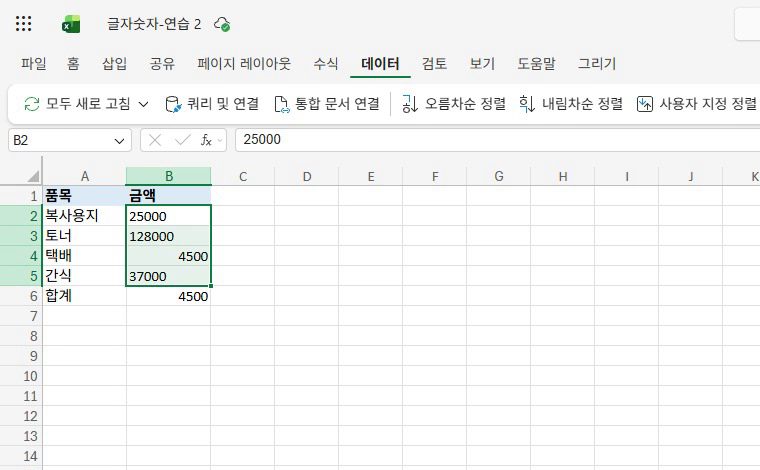Open the 도움말 tab

(x=537, y=63)
